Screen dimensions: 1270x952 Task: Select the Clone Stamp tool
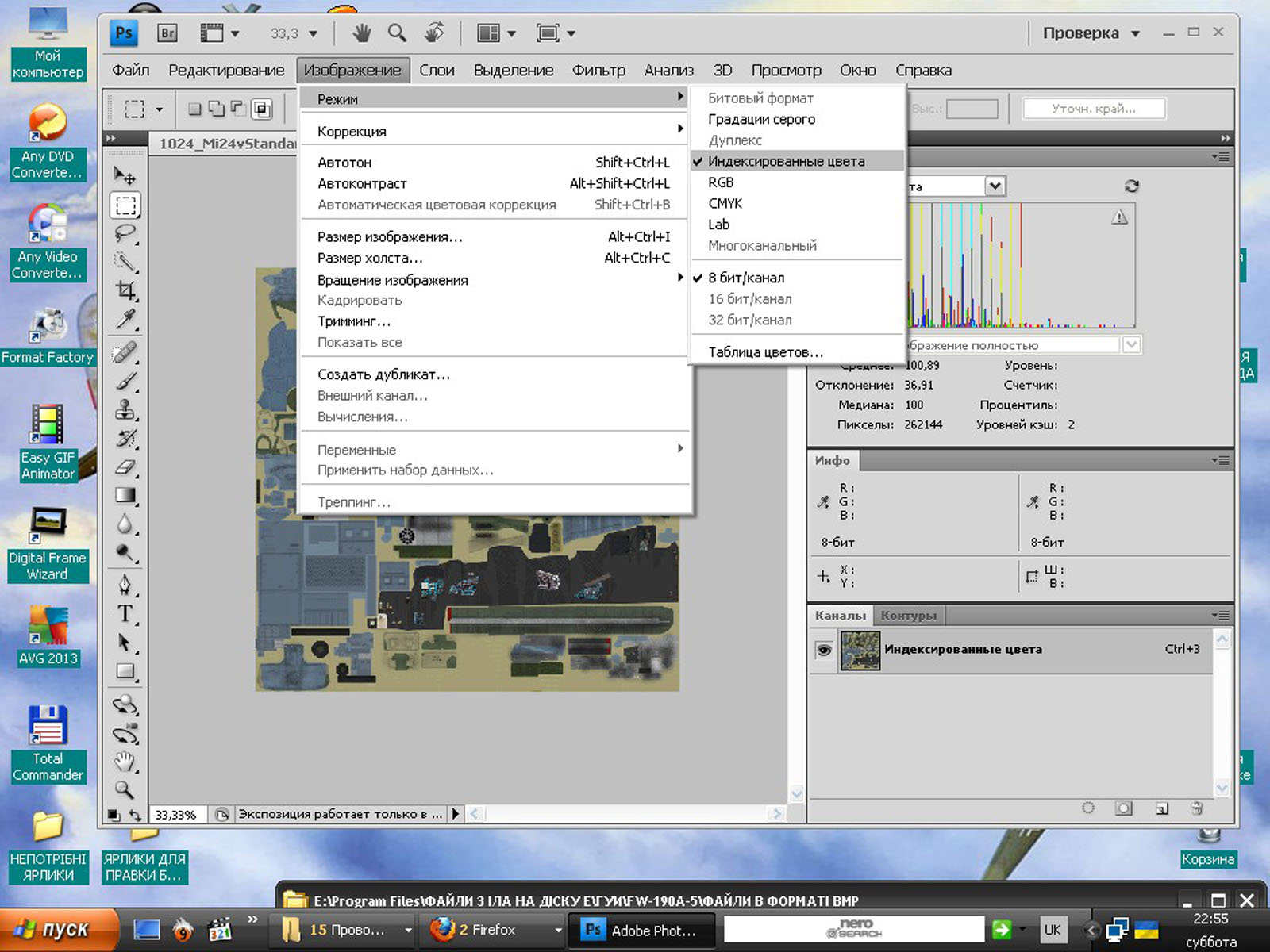[x=125, y=410]
